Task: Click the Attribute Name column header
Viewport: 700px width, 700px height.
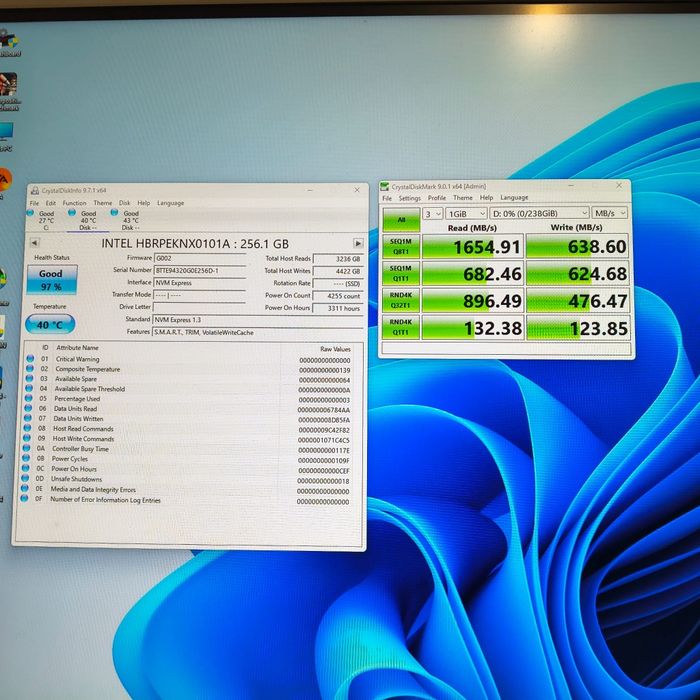Action: (x=77, y=347)
